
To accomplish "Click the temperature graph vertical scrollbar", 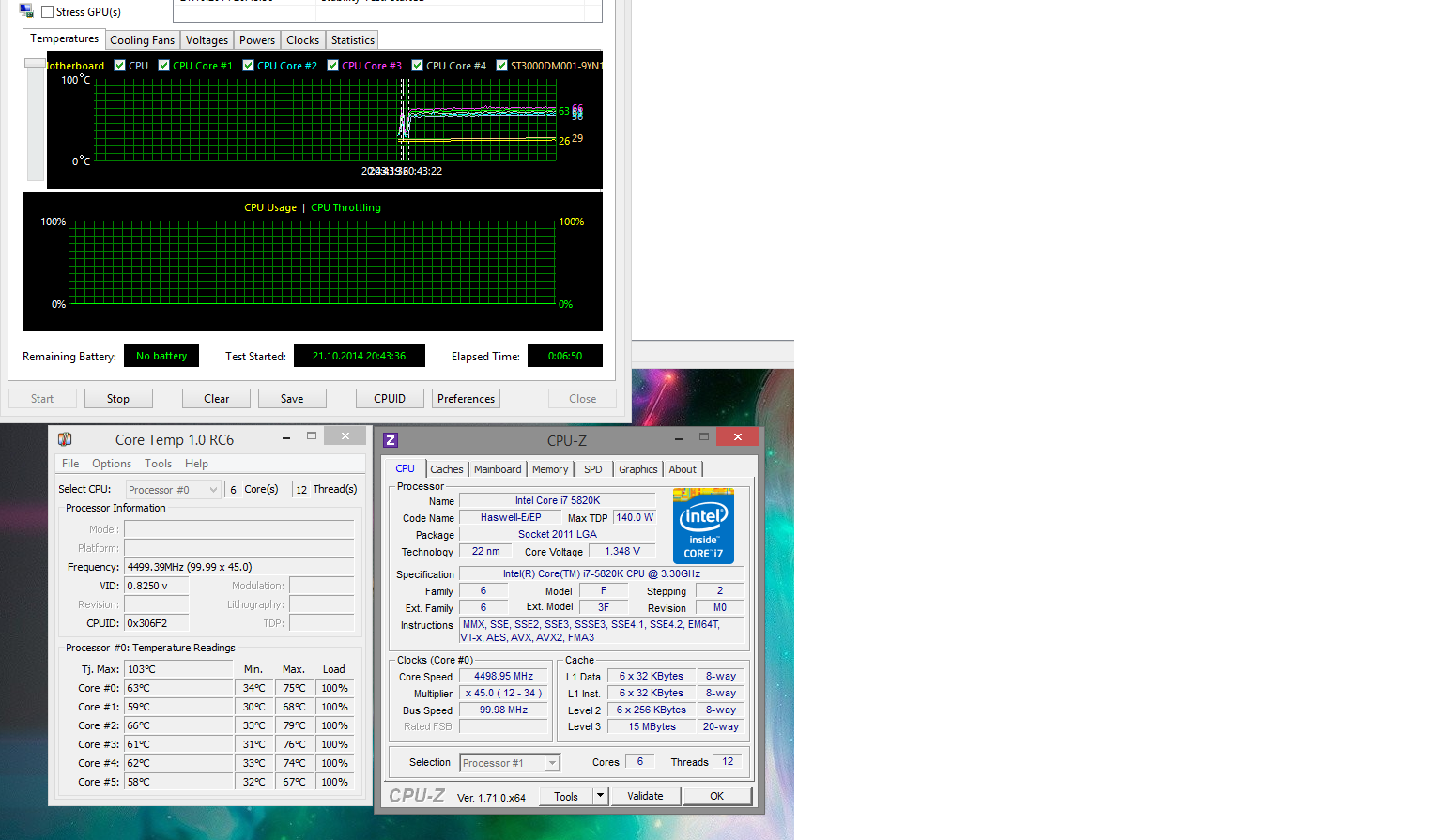I will (36, 118).
